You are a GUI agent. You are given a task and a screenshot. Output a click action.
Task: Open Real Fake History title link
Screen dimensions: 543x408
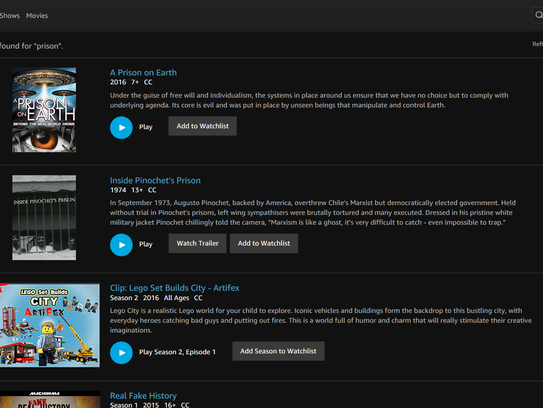[143, 396]
